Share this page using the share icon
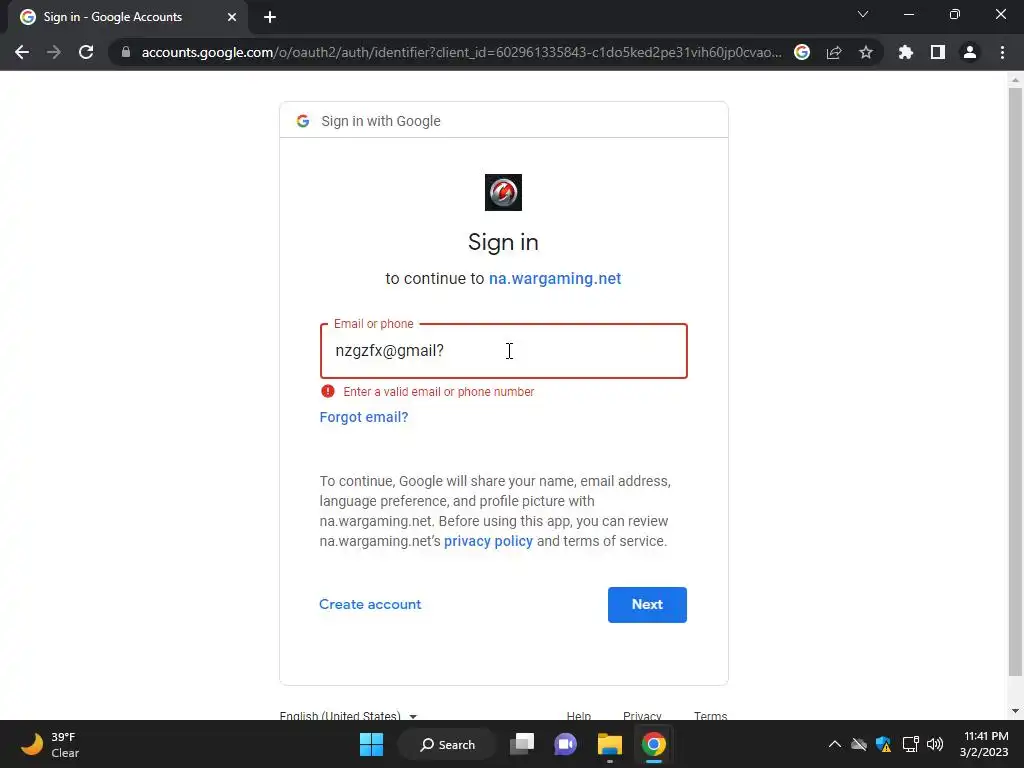The height and width of the screenshot is (768, 1024). [834, 52]
